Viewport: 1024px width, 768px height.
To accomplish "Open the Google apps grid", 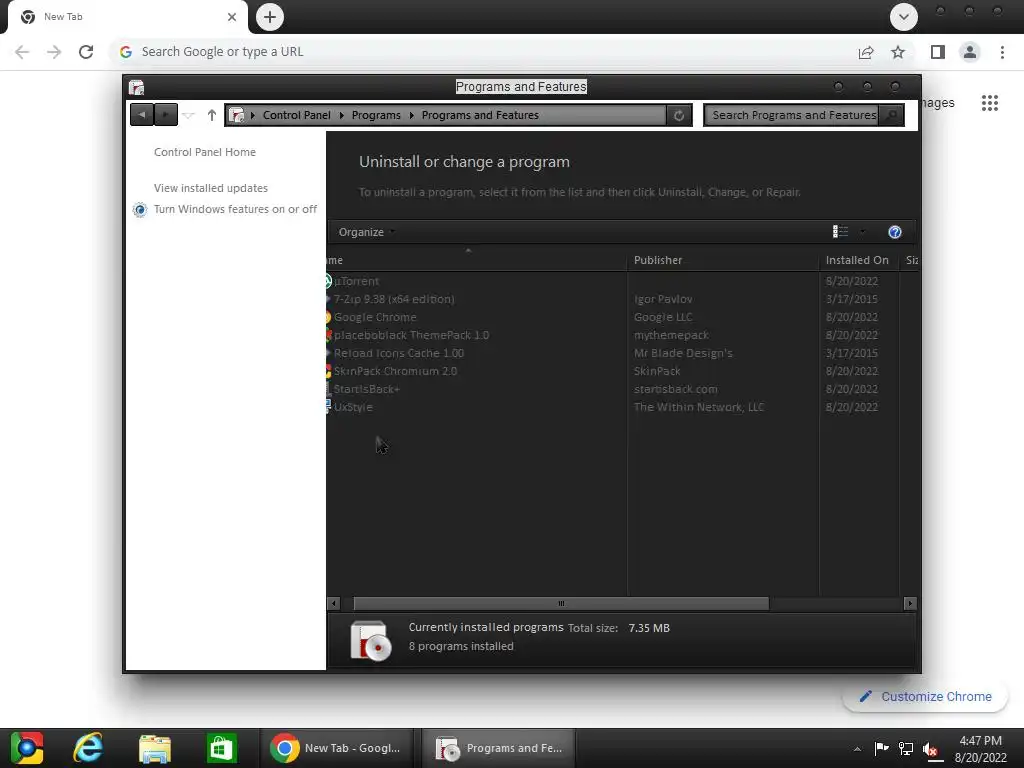I will pyautogui.click(x=990, y=103).
